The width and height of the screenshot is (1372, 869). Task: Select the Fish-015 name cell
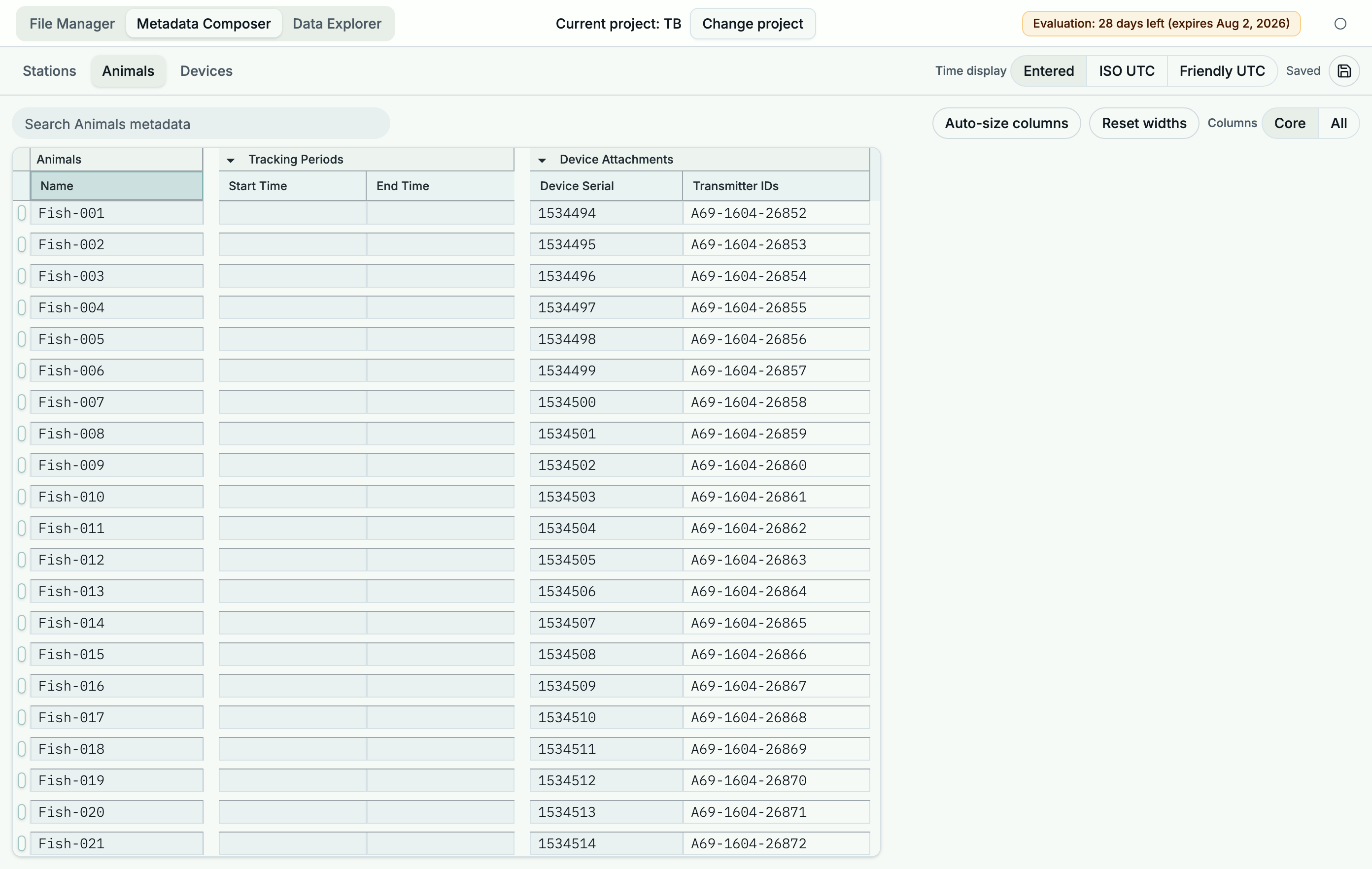(117, 654)
